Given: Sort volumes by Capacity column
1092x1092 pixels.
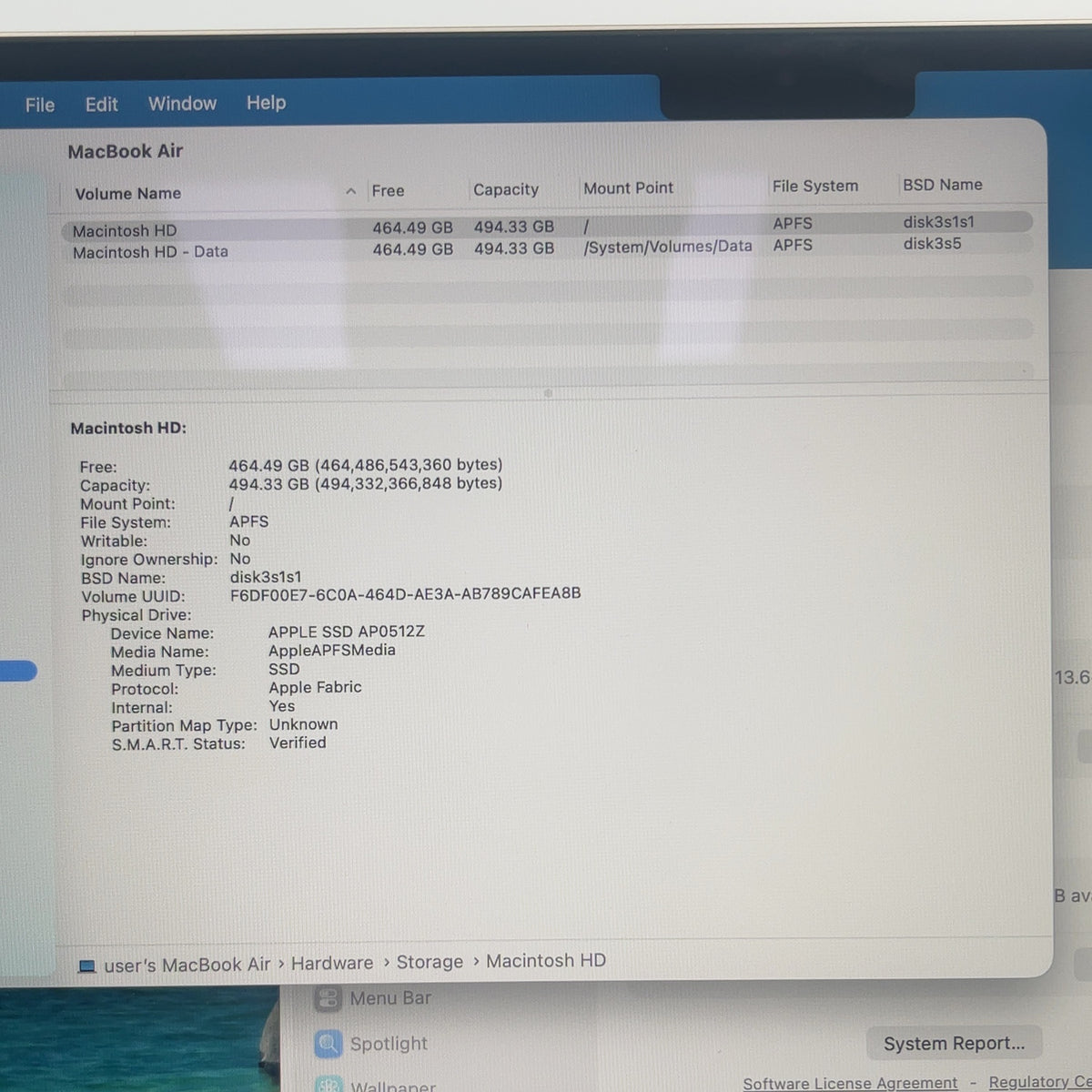Looking at the screenshot, I should (506, 189).
